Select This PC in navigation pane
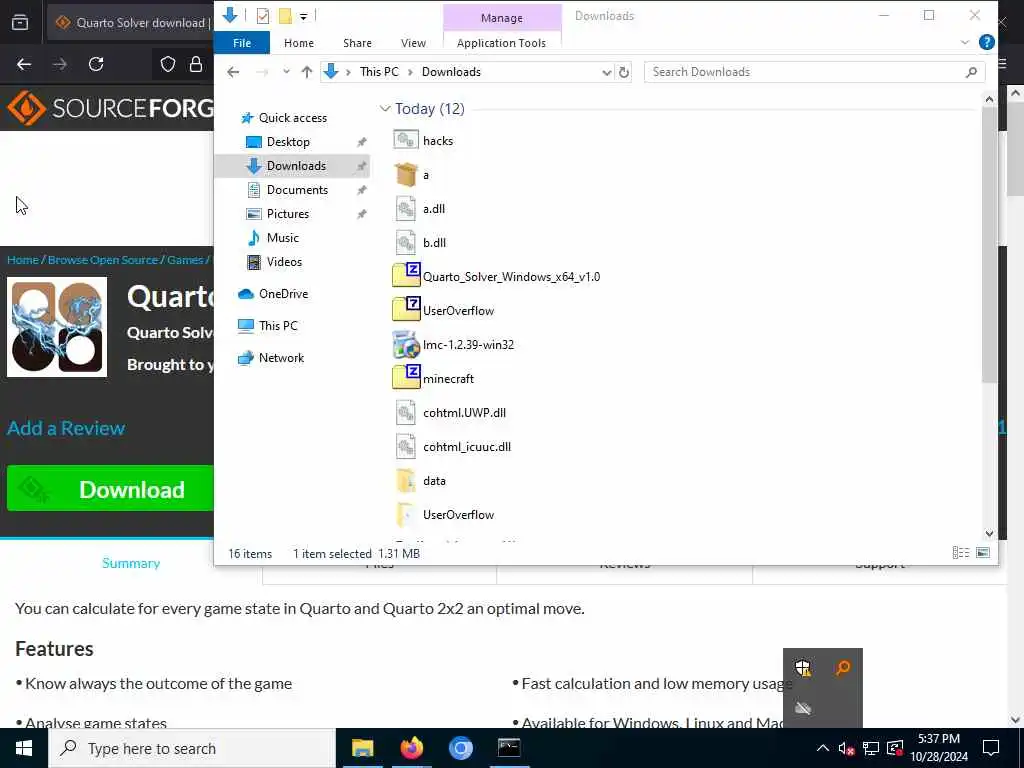 pos(278,326)
